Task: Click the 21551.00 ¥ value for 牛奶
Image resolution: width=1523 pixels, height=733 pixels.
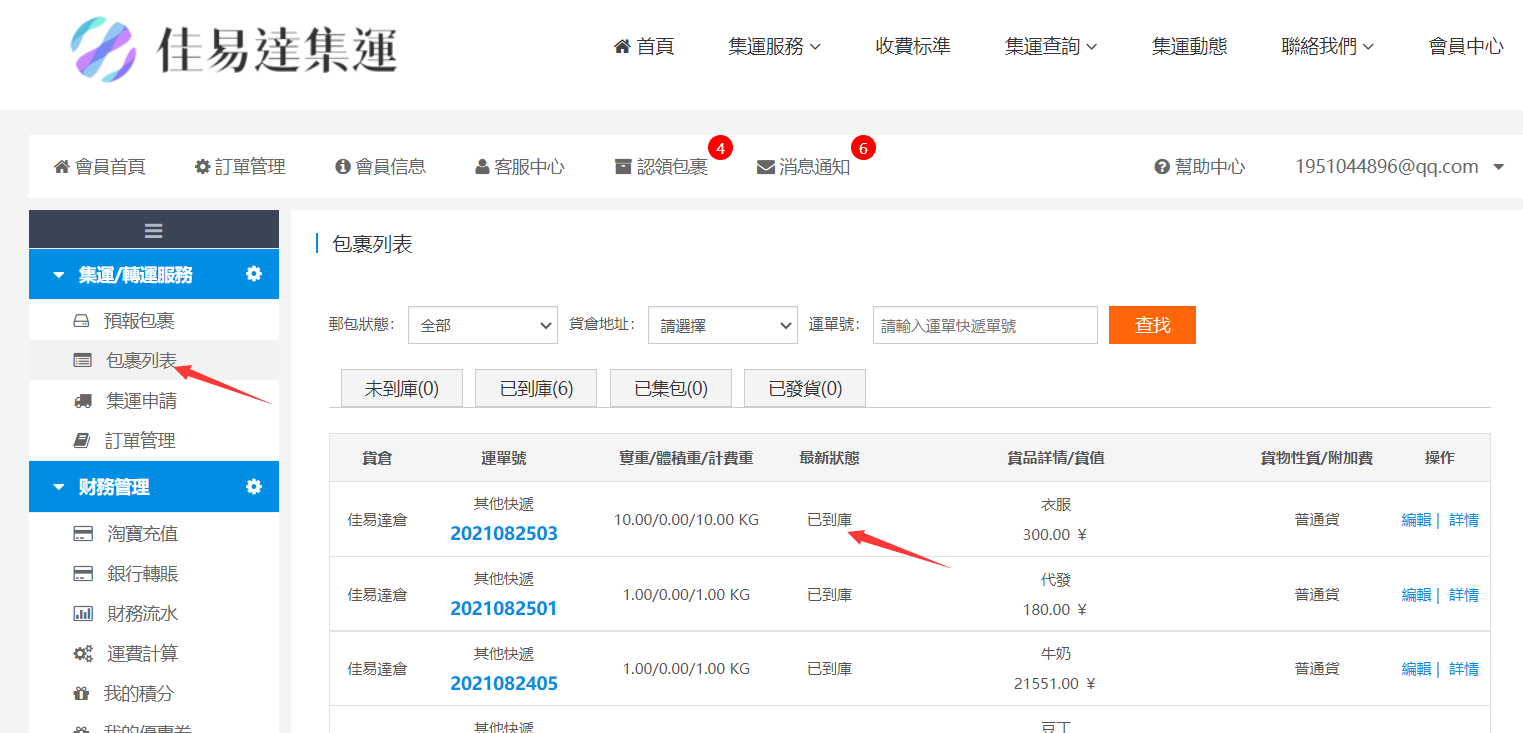Action: click(x=1055, y=684)
